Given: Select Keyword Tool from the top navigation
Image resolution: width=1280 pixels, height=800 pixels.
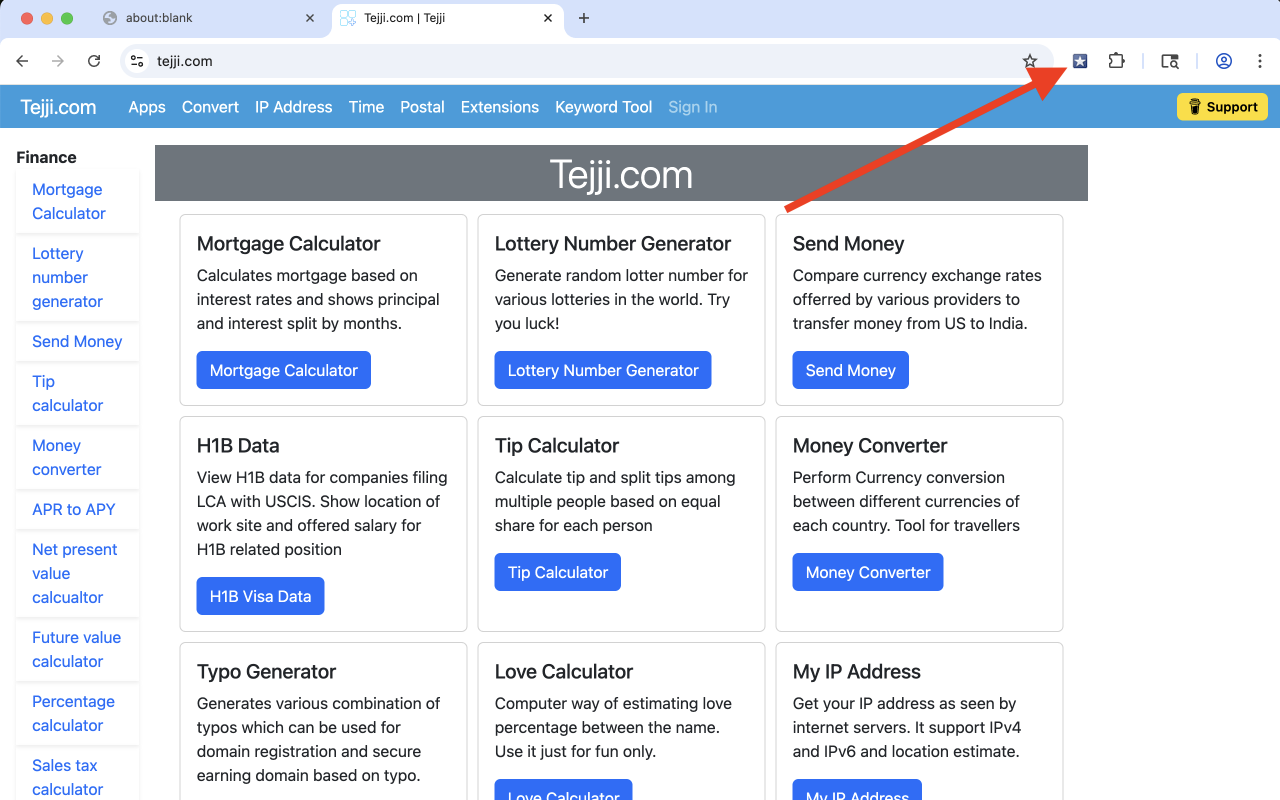Looking at the screenshot, I should 603,107.
